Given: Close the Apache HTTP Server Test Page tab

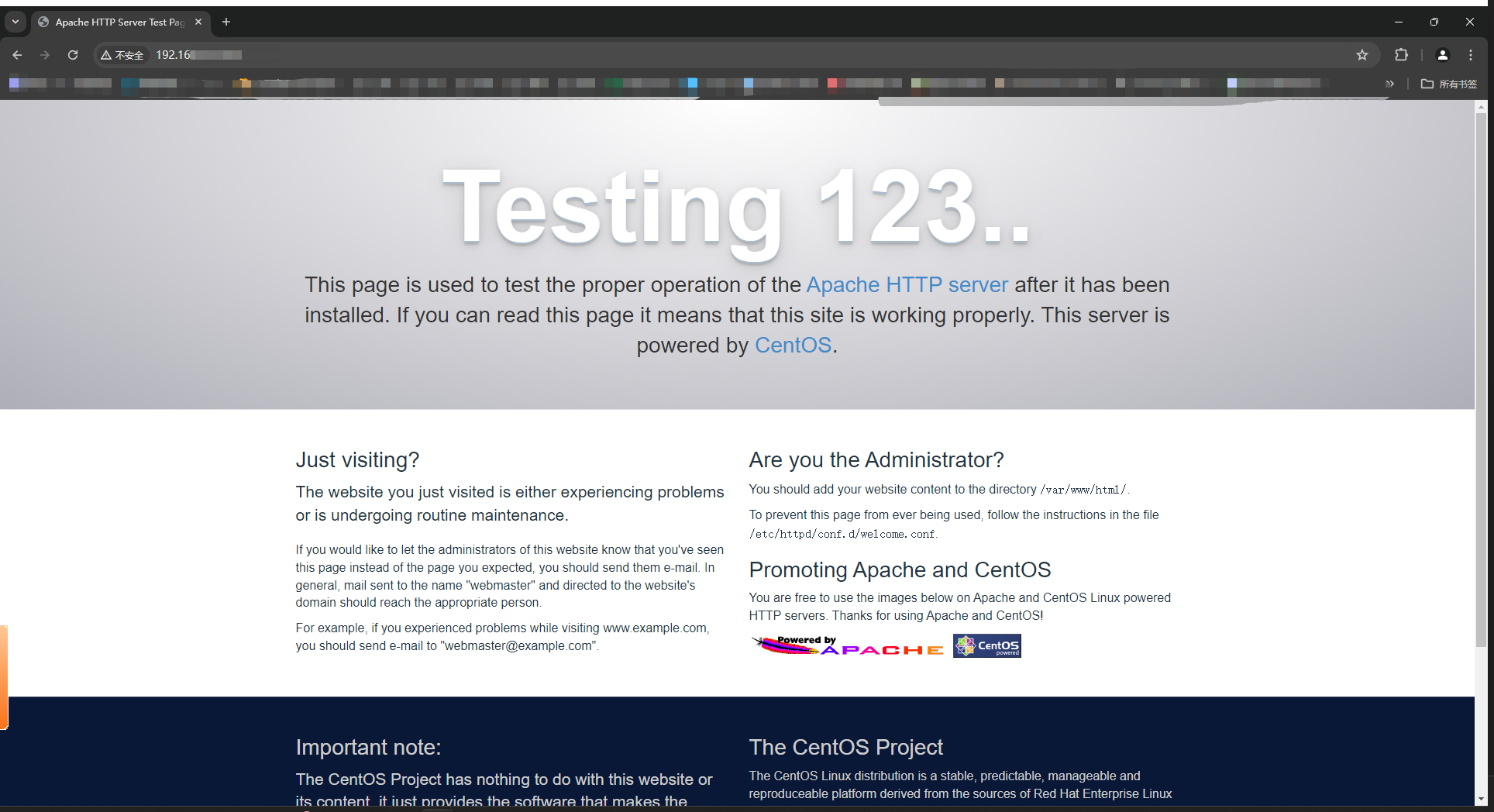Looking at the screenshot, I should [x=198, y=22].
